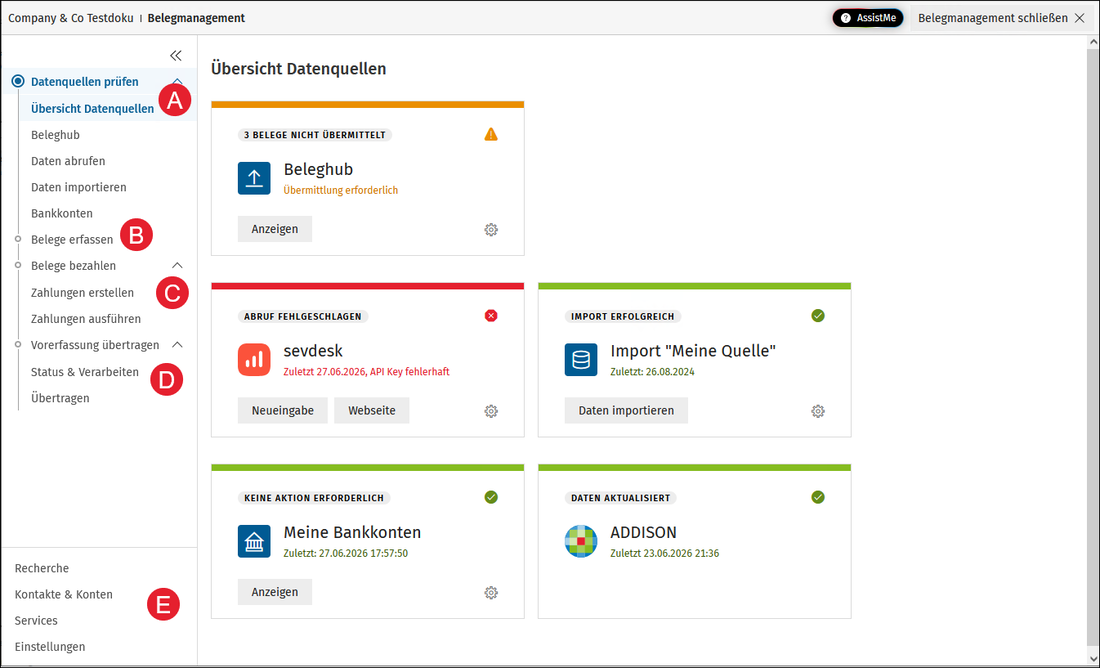Click the "KEINE AKTION ERFORDERLICH" badge
1100x668 pixels.
click(314, 497)
